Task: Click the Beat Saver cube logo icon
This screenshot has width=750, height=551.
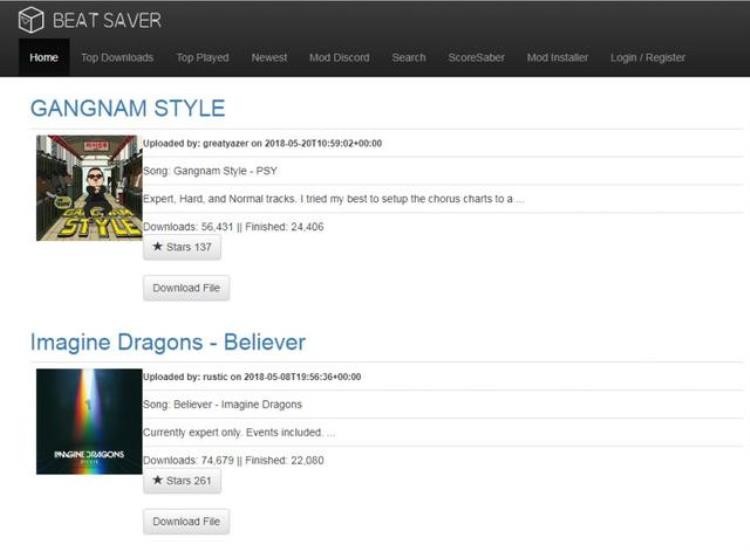Action: (32, 20)
